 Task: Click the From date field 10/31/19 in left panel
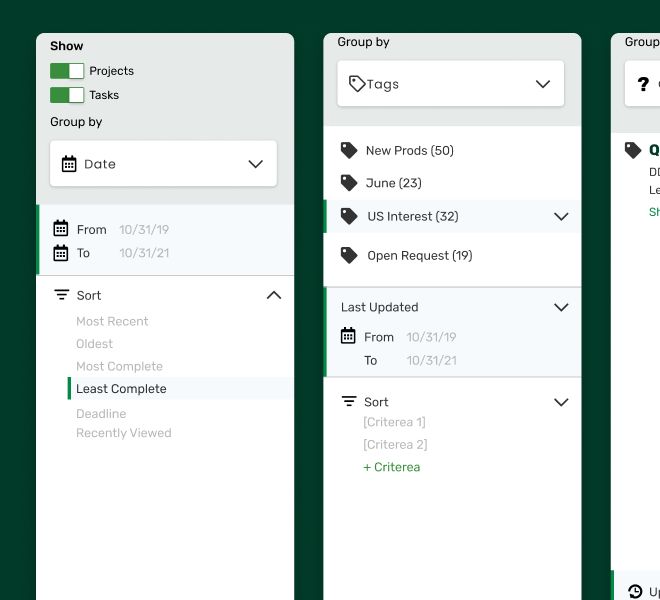click(144, 229)
